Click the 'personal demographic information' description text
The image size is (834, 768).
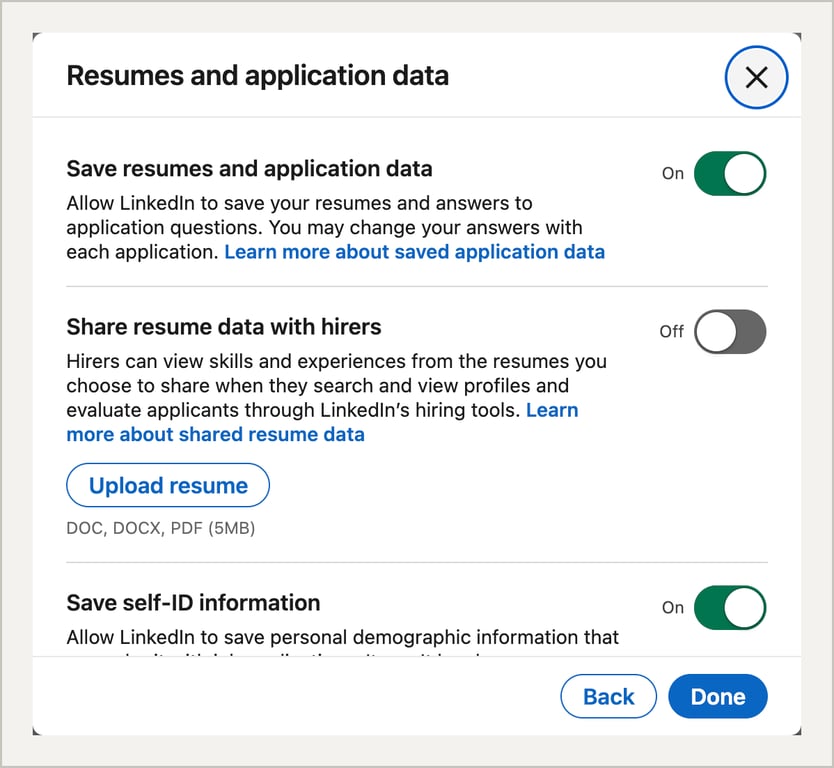tap(343, 637)
